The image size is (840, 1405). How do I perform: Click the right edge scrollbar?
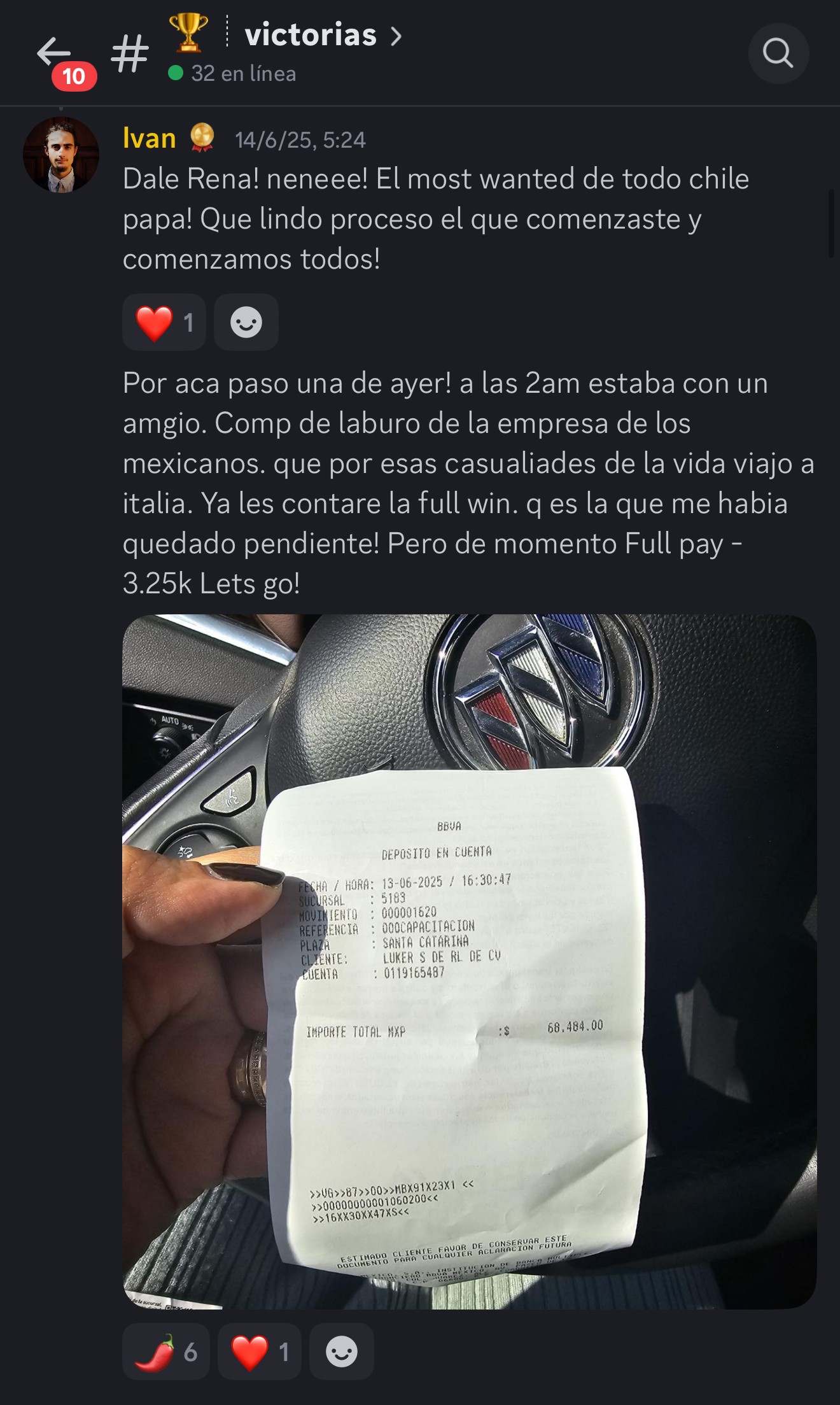(x=831, y=223)
